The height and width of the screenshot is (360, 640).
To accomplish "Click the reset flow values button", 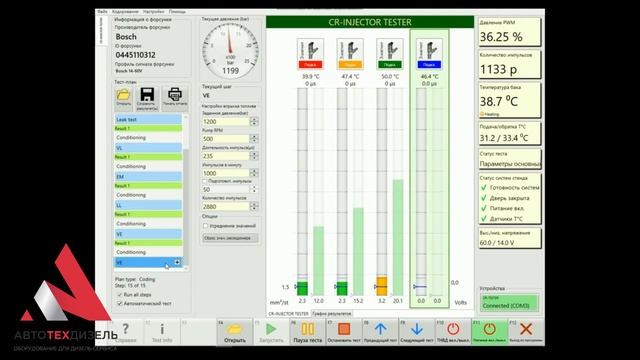I will click(x=230, y=238).
